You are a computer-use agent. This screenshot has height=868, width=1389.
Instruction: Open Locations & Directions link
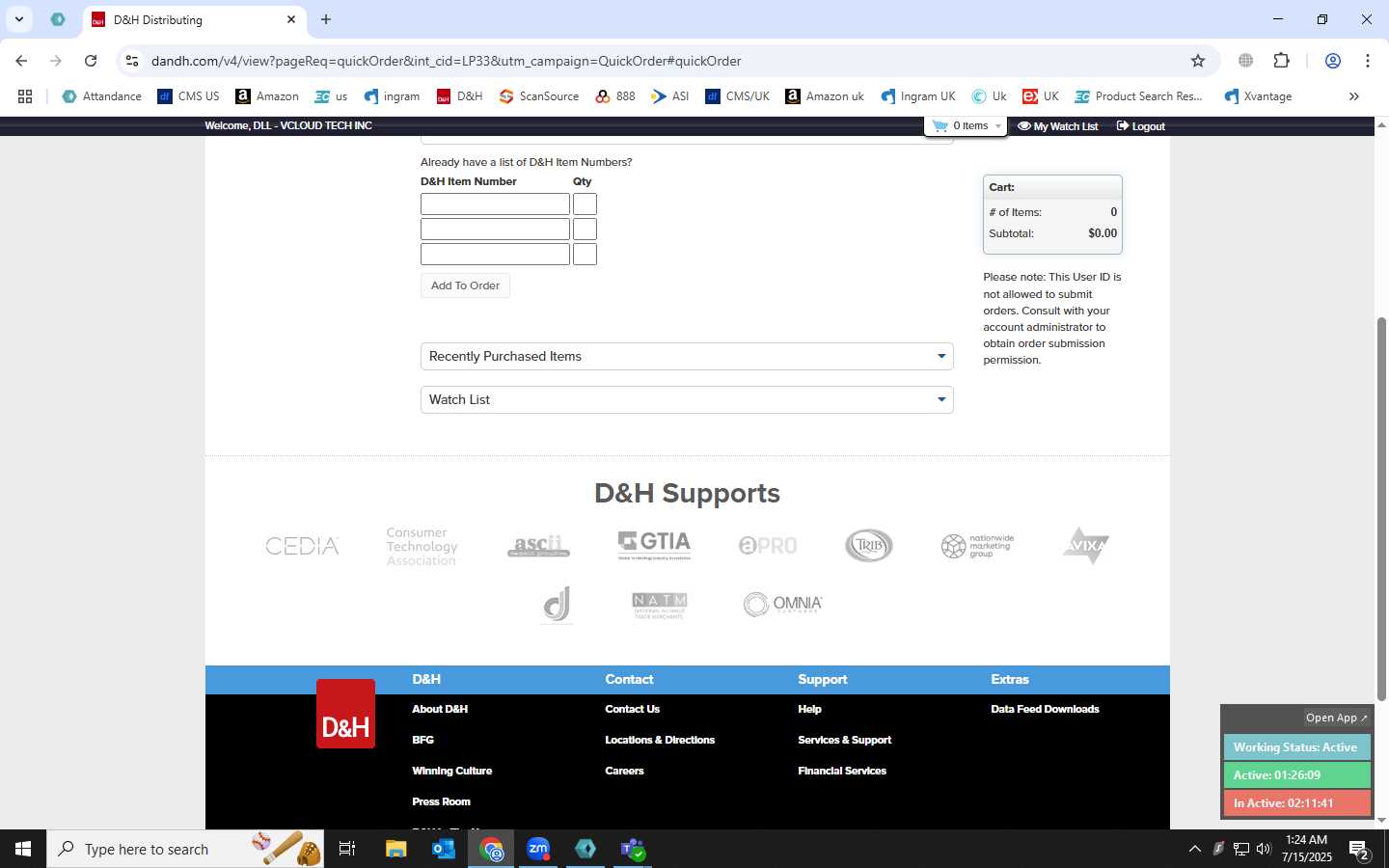660,740
